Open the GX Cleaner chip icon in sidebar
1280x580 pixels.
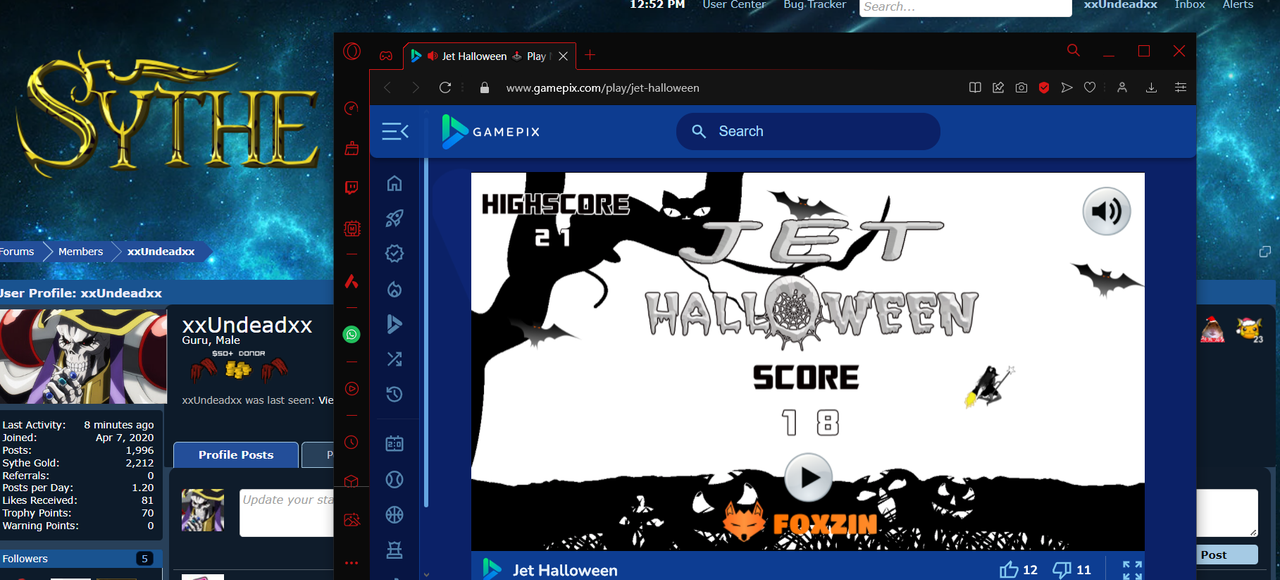(x=351, y=229)
